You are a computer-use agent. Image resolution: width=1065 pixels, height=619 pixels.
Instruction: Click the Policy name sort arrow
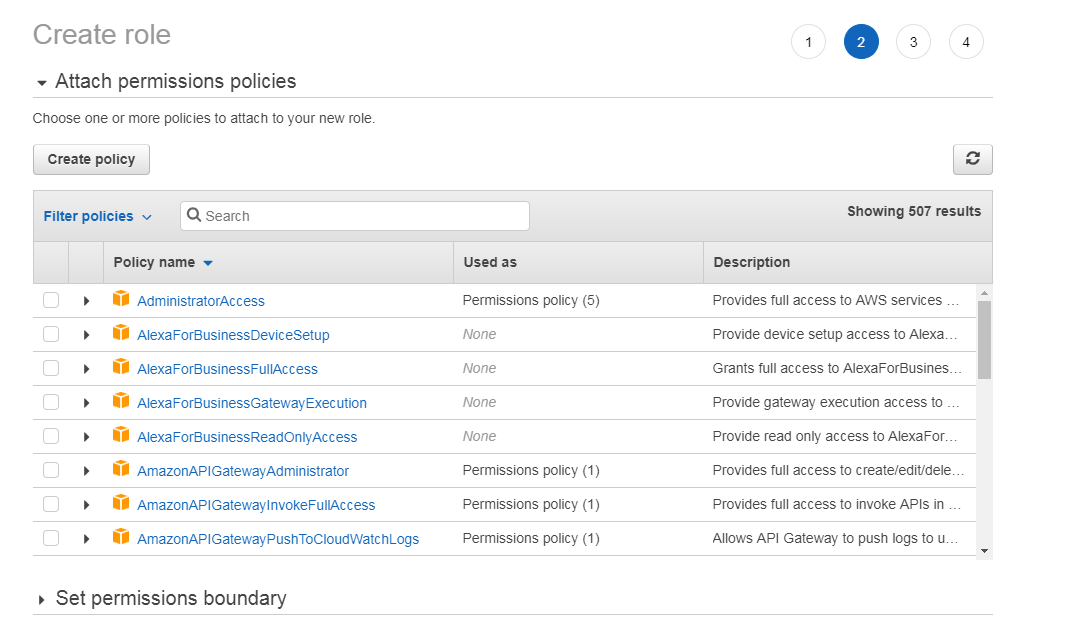point(208,263)
